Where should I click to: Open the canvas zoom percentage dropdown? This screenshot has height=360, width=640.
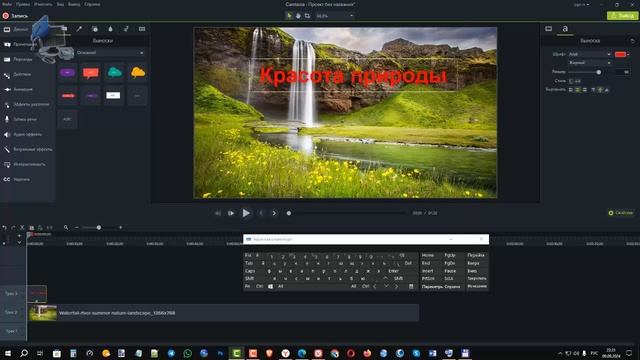click(335, 16)
